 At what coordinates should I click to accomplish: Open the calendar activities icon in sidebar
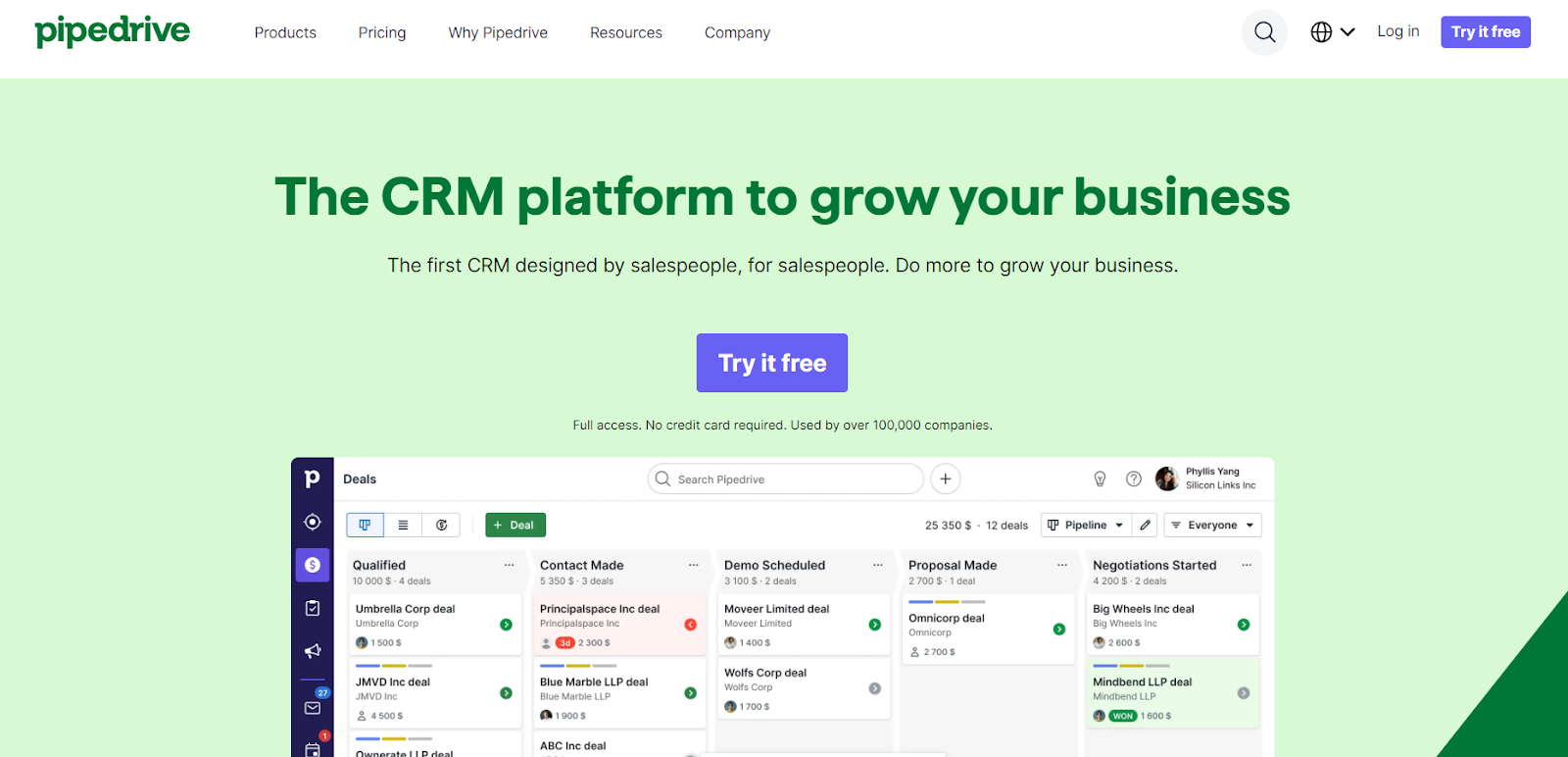(x=313, y=750)
